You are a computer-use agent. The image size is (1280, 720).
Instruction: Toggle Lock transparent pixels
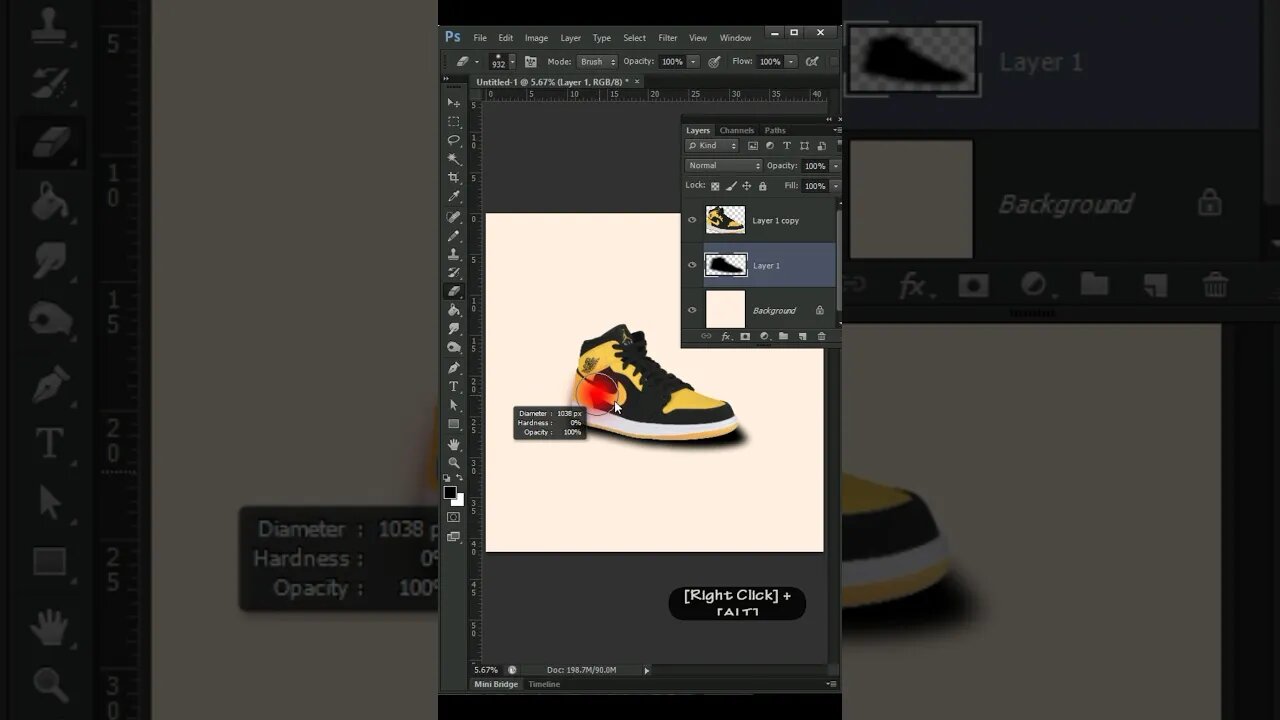click(x=715, y=186)
